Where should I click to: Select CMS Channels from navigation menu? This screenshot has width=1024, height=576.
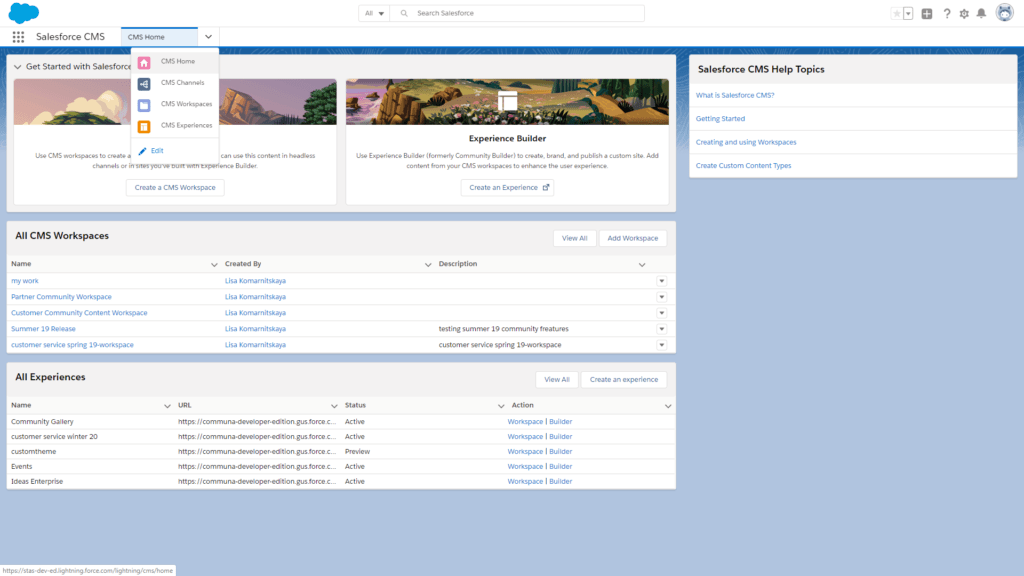coord(175,83)
